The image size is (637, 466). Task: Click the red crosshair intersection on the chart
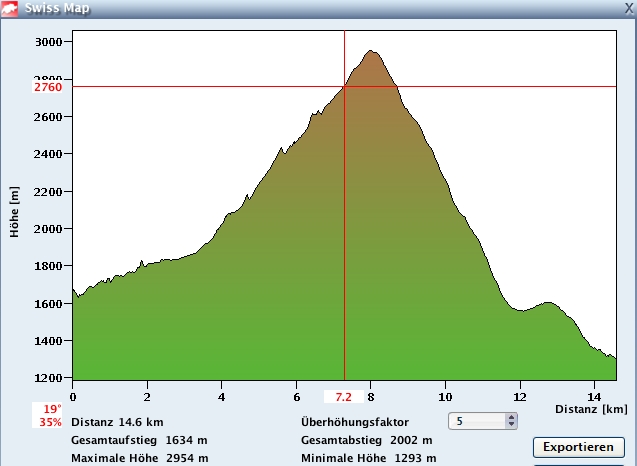344,87
